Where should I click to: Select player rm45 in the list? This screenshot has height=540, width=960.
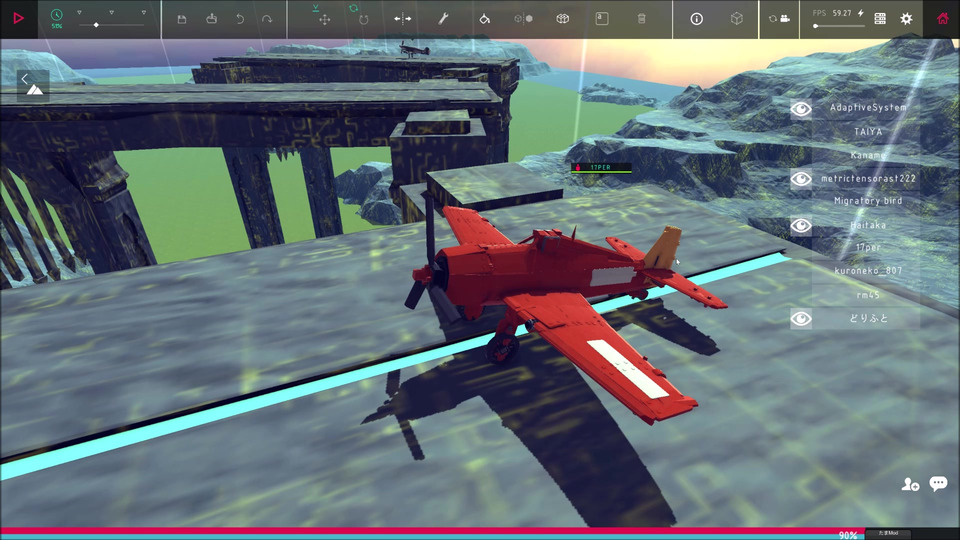click(x=868, y=295)
